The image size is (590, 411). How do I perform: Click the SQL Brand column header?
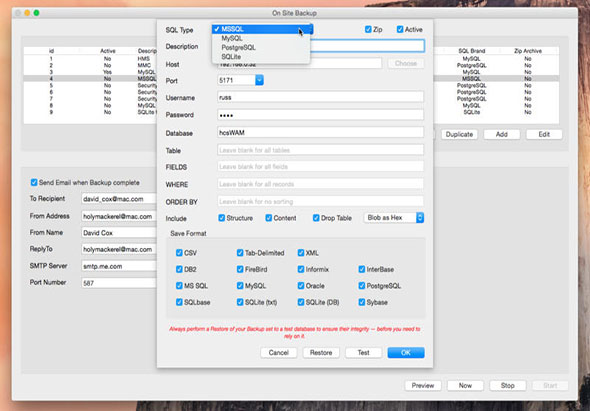click(471, 51)
